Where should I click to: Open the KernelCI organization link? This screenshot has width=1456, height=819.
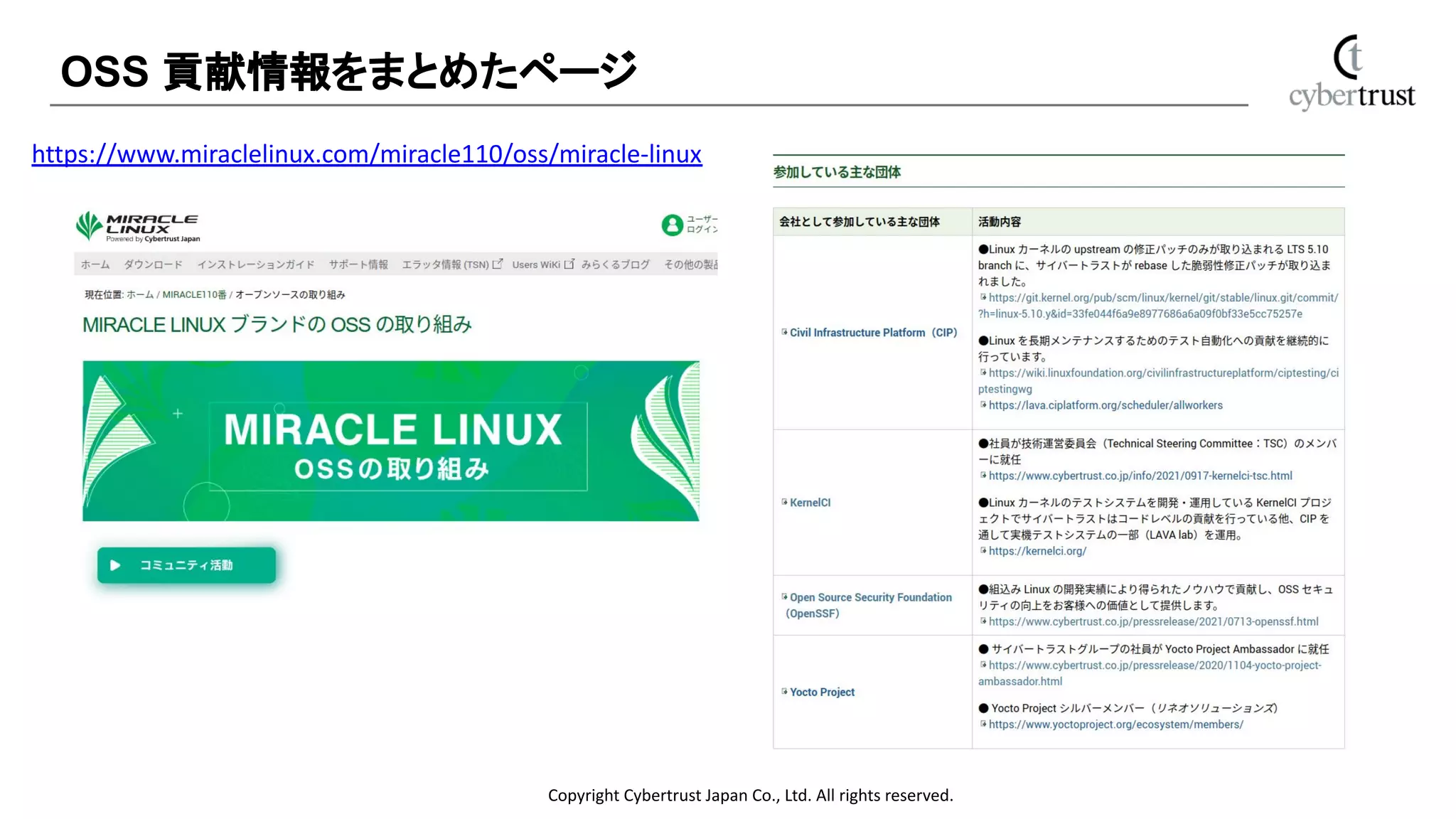coord(810,503)
